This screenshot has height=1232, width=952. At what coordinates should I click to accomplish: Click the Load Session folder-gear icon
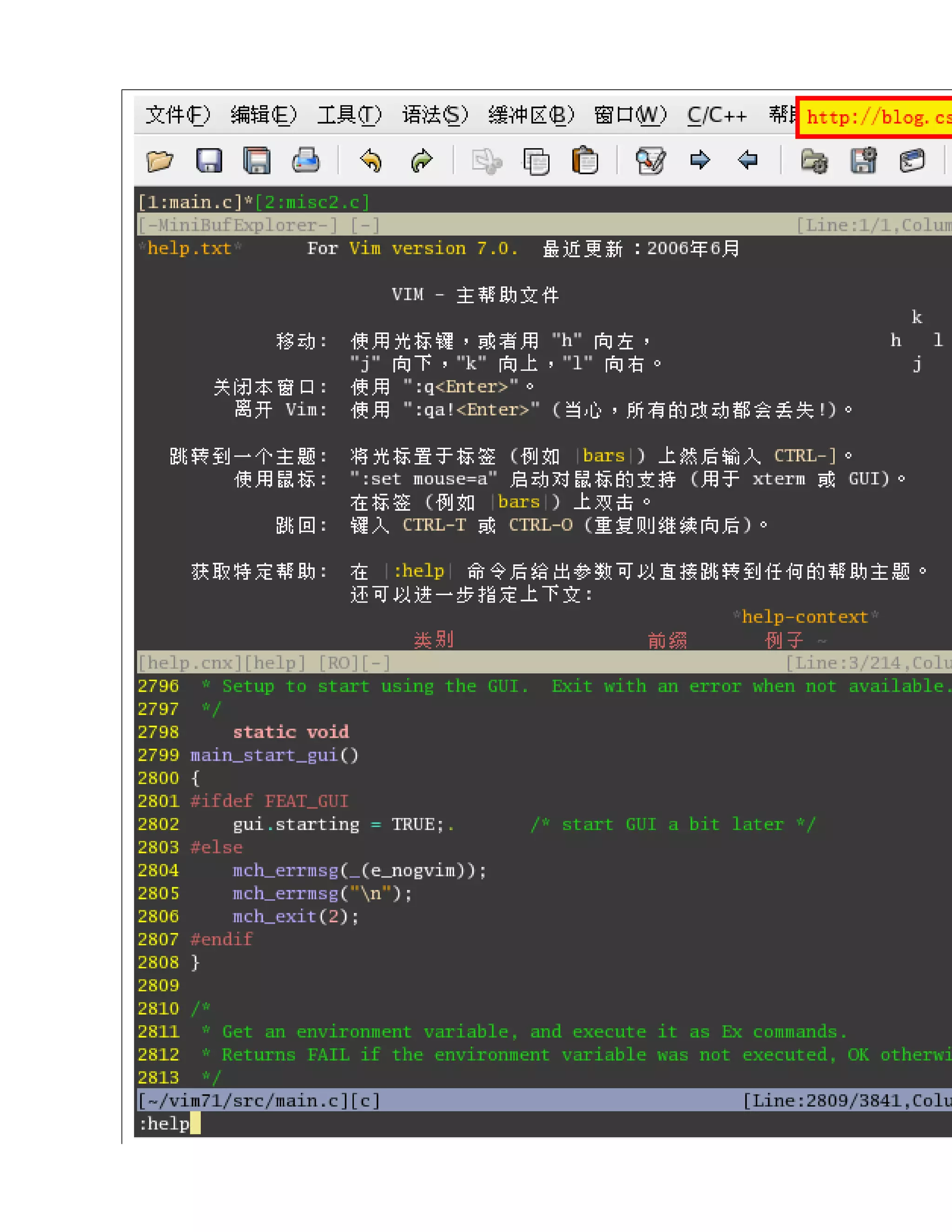(x=814, y=161)
